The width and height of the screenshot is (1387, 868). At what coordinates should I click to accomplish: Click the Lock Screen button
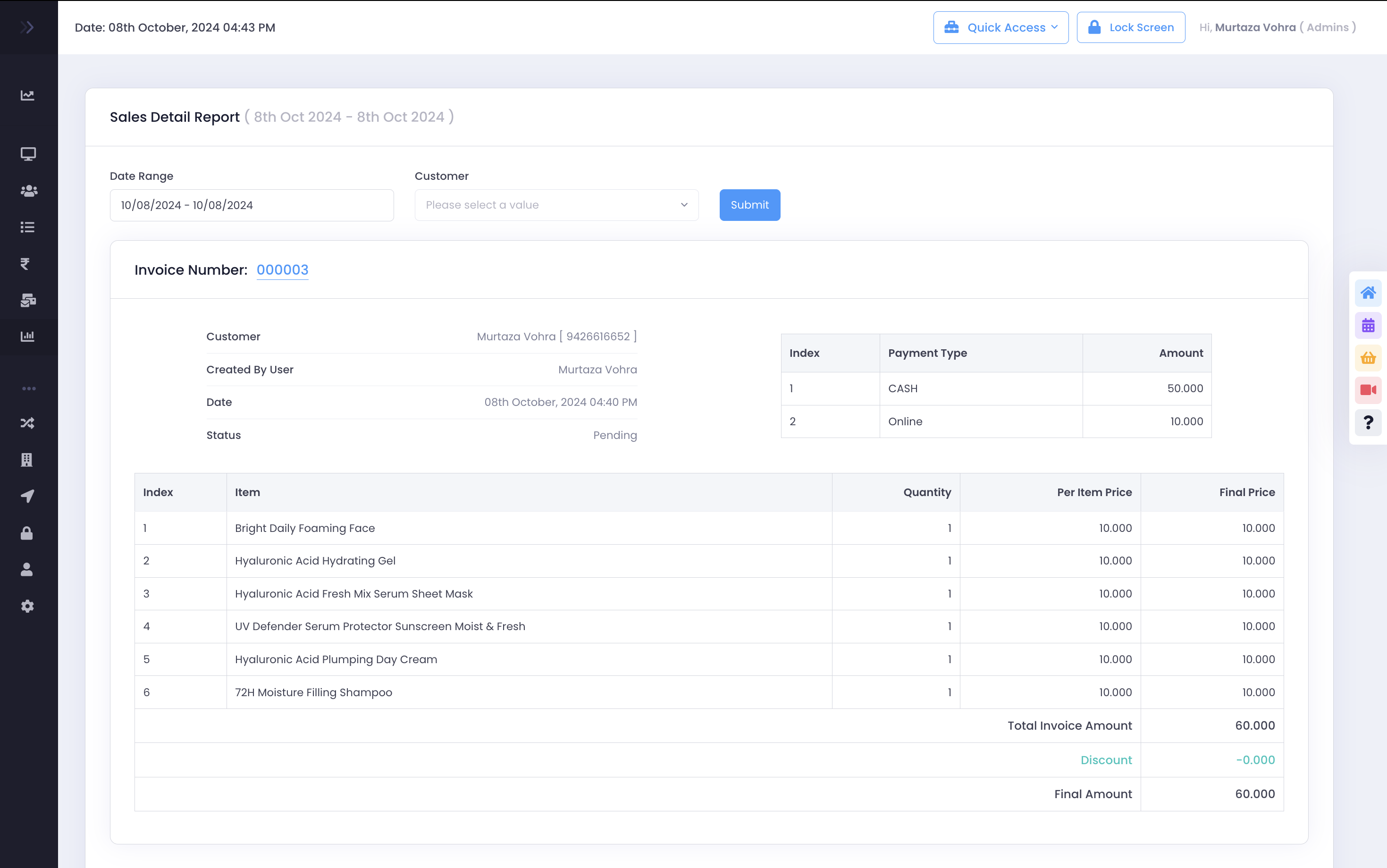click(x=1130, y=27)
